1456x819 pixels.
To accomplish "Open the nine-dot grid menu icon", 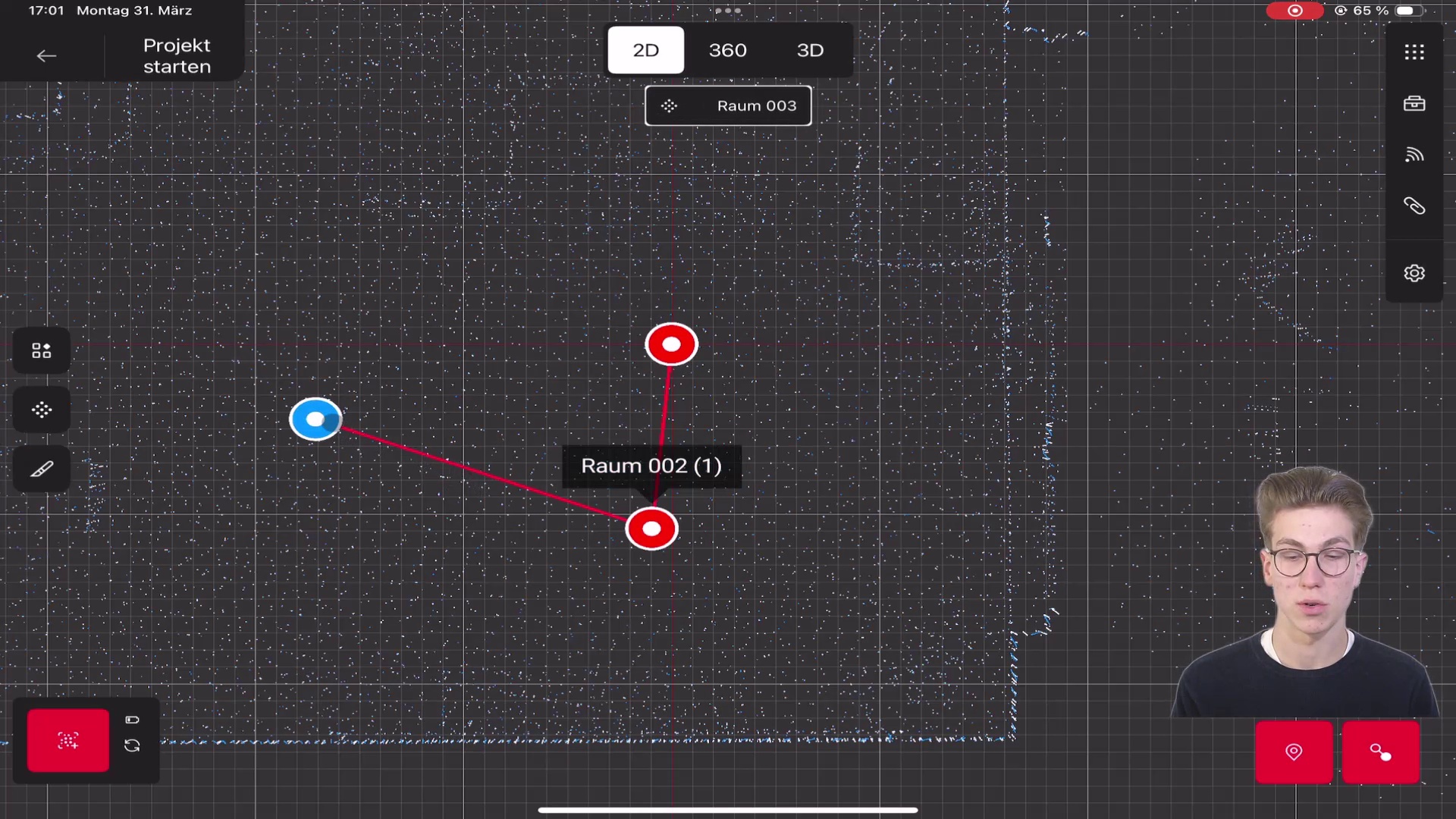I will [x=1414, y=52].
